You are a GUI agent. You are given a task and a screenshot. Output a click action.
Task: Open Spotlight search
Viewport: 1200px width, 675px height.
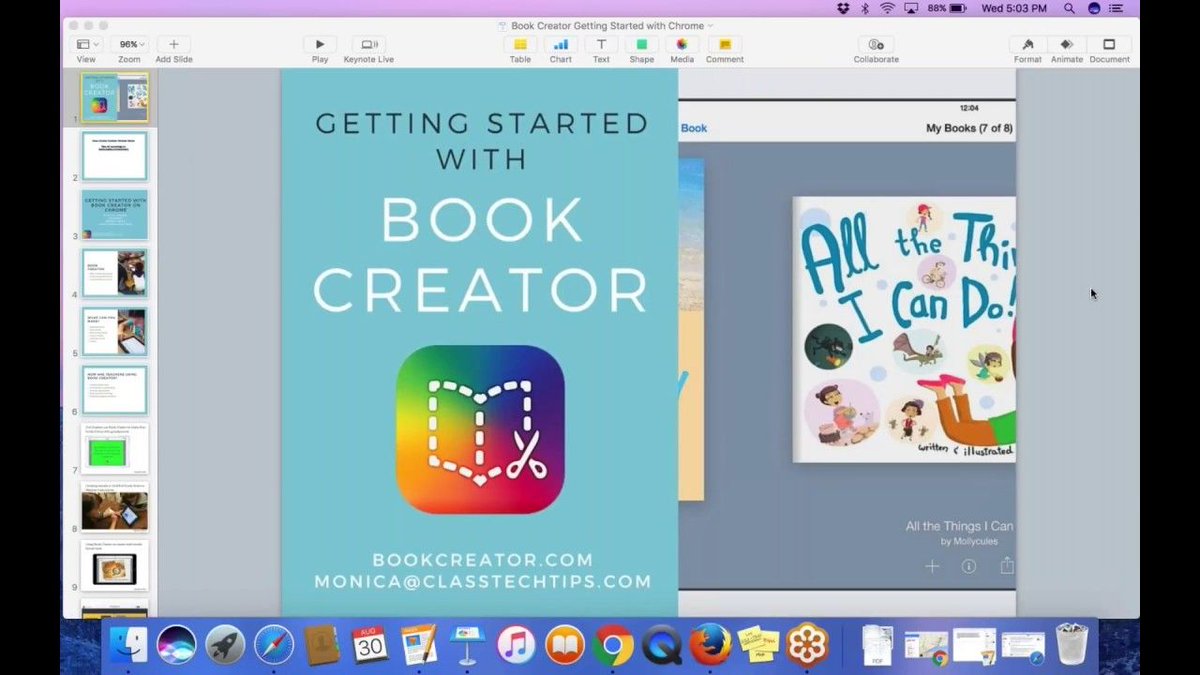tap(1070, 8)
